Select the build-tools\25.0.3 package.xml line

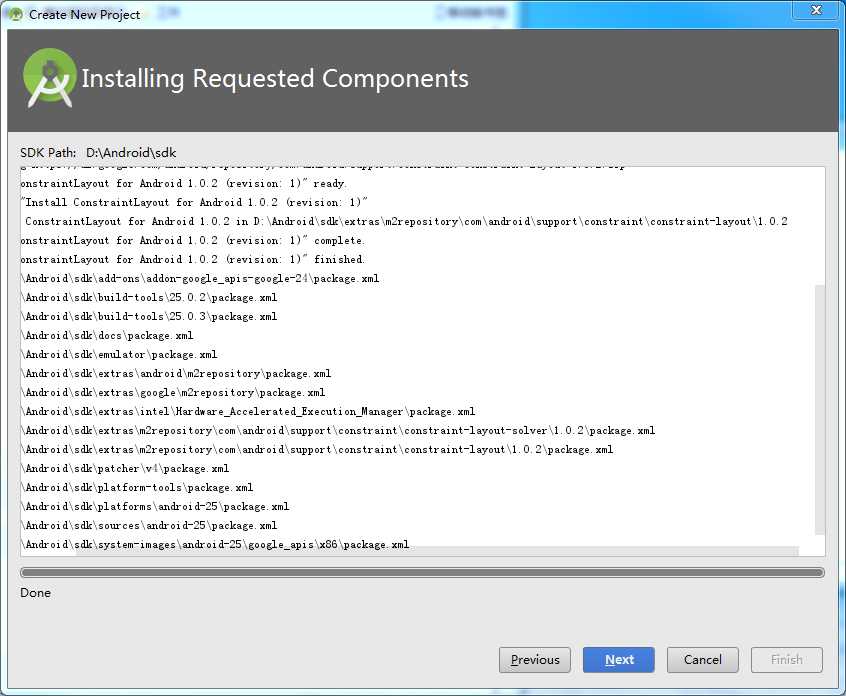pos(149,316)
